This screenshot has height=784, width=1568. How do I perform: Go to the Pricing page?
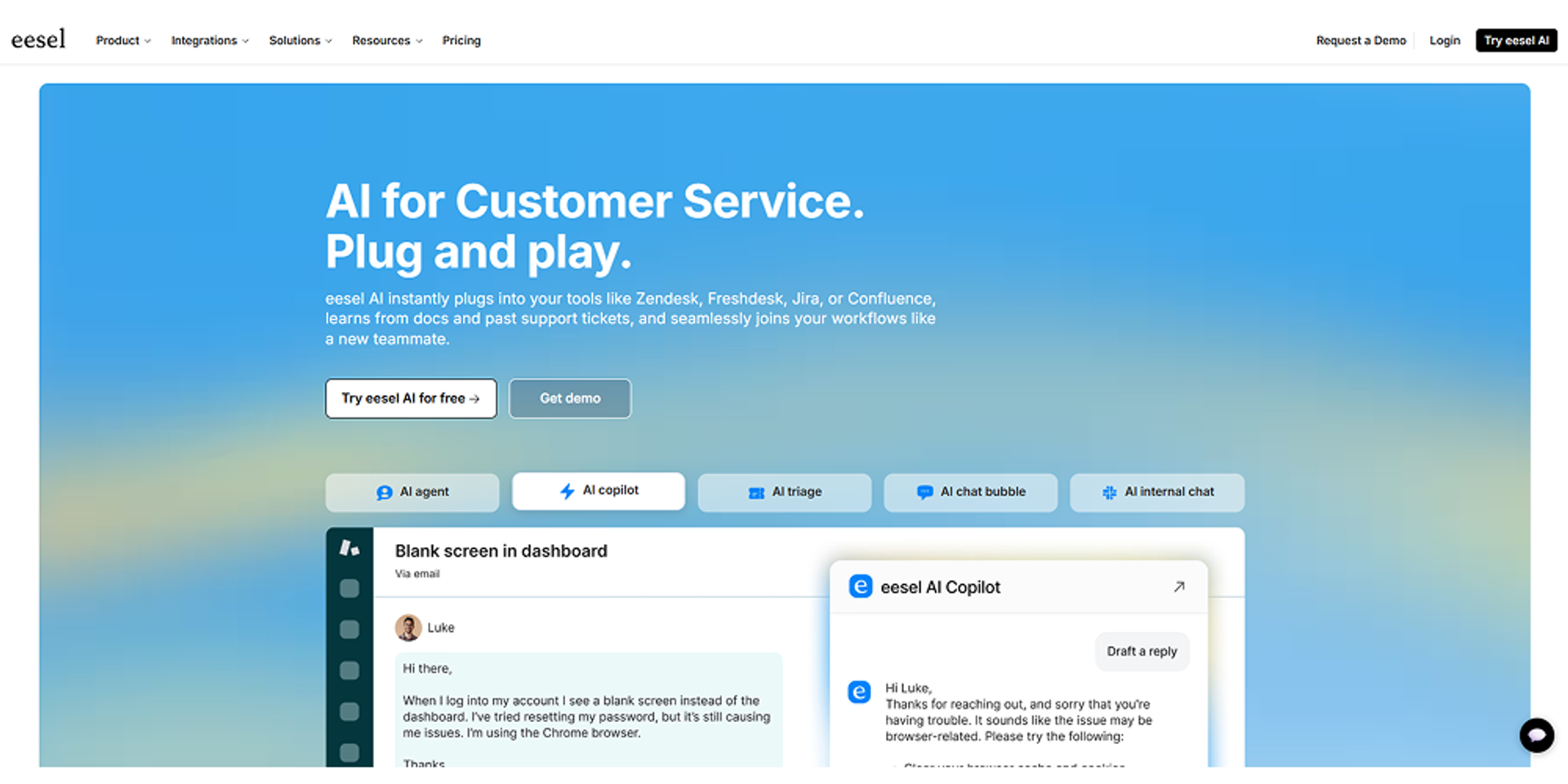[461, 40]
